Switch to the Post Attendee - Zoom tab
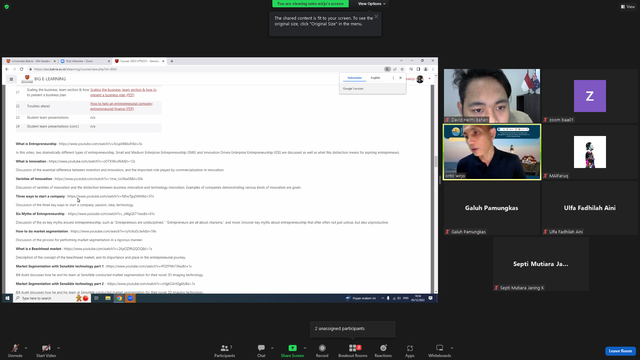Image resolution: width=640 pixels, height=360 pixels. click(85, 61)
